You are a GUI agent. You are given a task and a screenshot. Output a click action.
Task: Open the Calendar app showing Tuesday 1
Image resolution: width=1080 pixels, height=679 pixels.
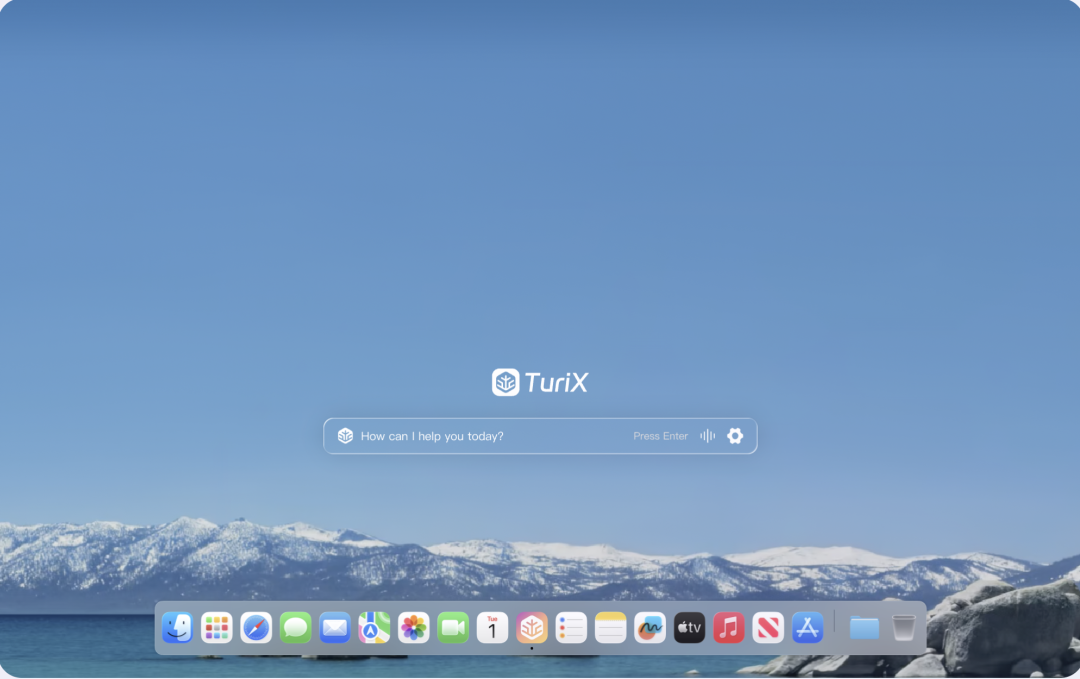pos(492,628)
